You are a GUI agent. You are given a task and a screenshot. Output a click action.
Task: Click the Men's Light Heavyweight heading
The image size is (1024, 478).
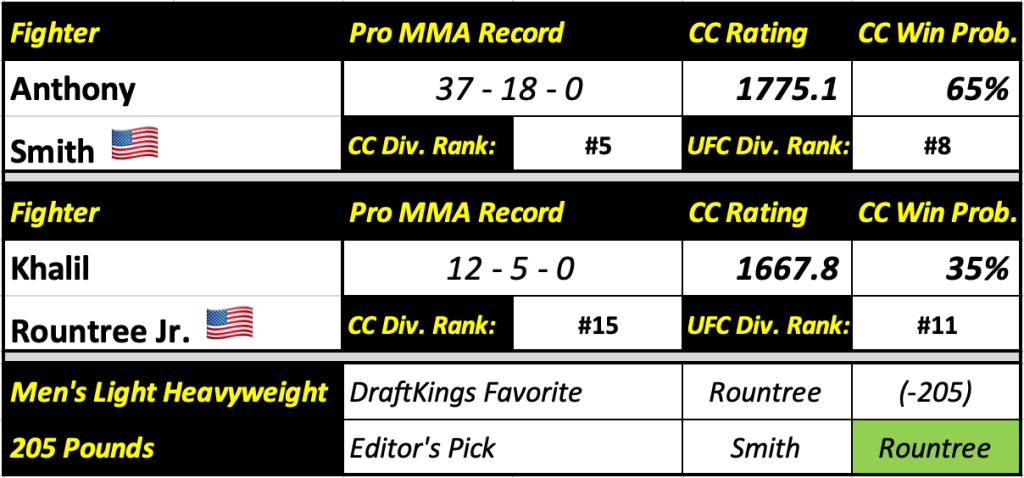(168, 393)
